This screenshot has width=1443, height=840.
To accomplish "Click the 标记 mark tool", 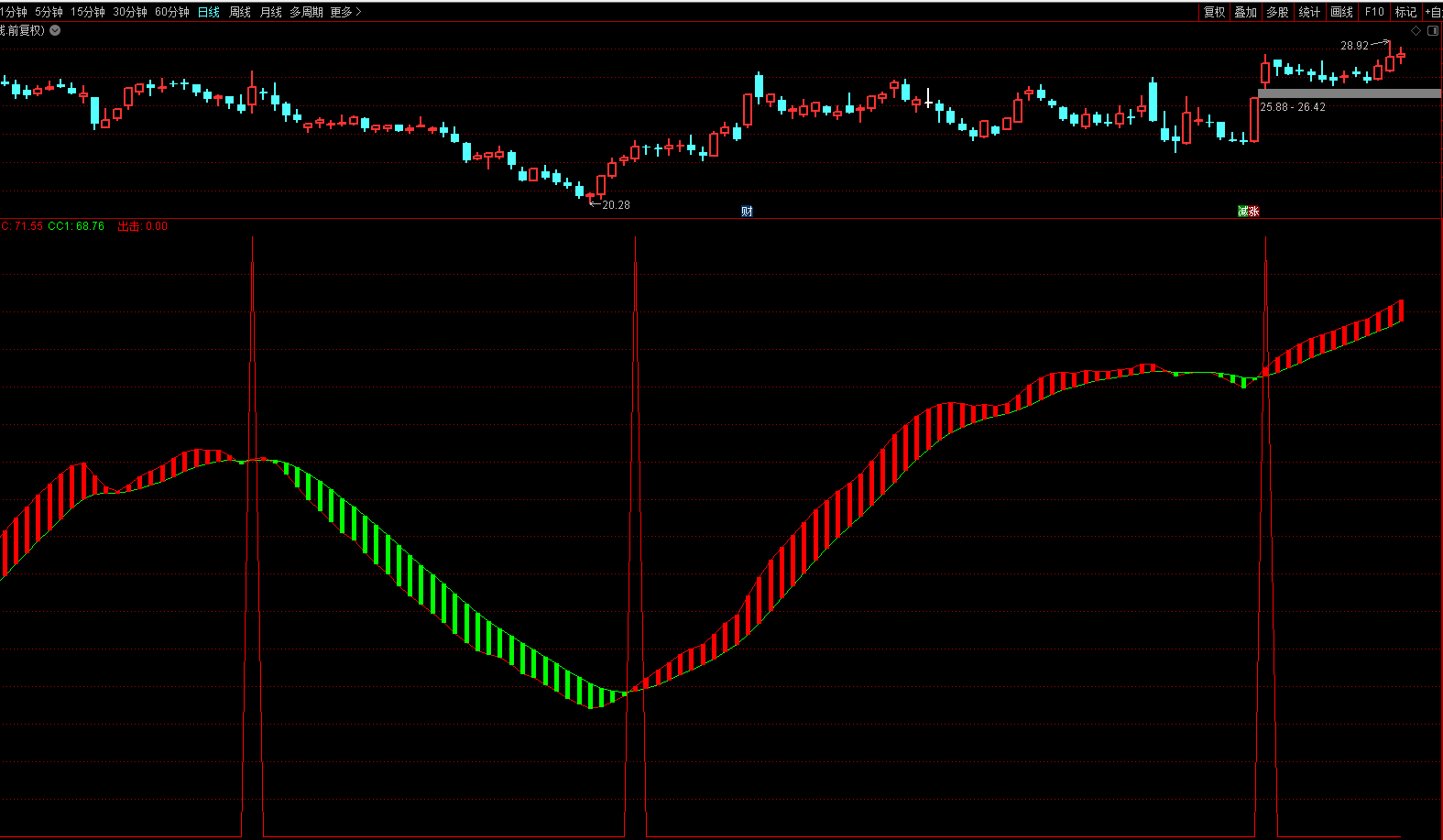I will point(1405,12).
